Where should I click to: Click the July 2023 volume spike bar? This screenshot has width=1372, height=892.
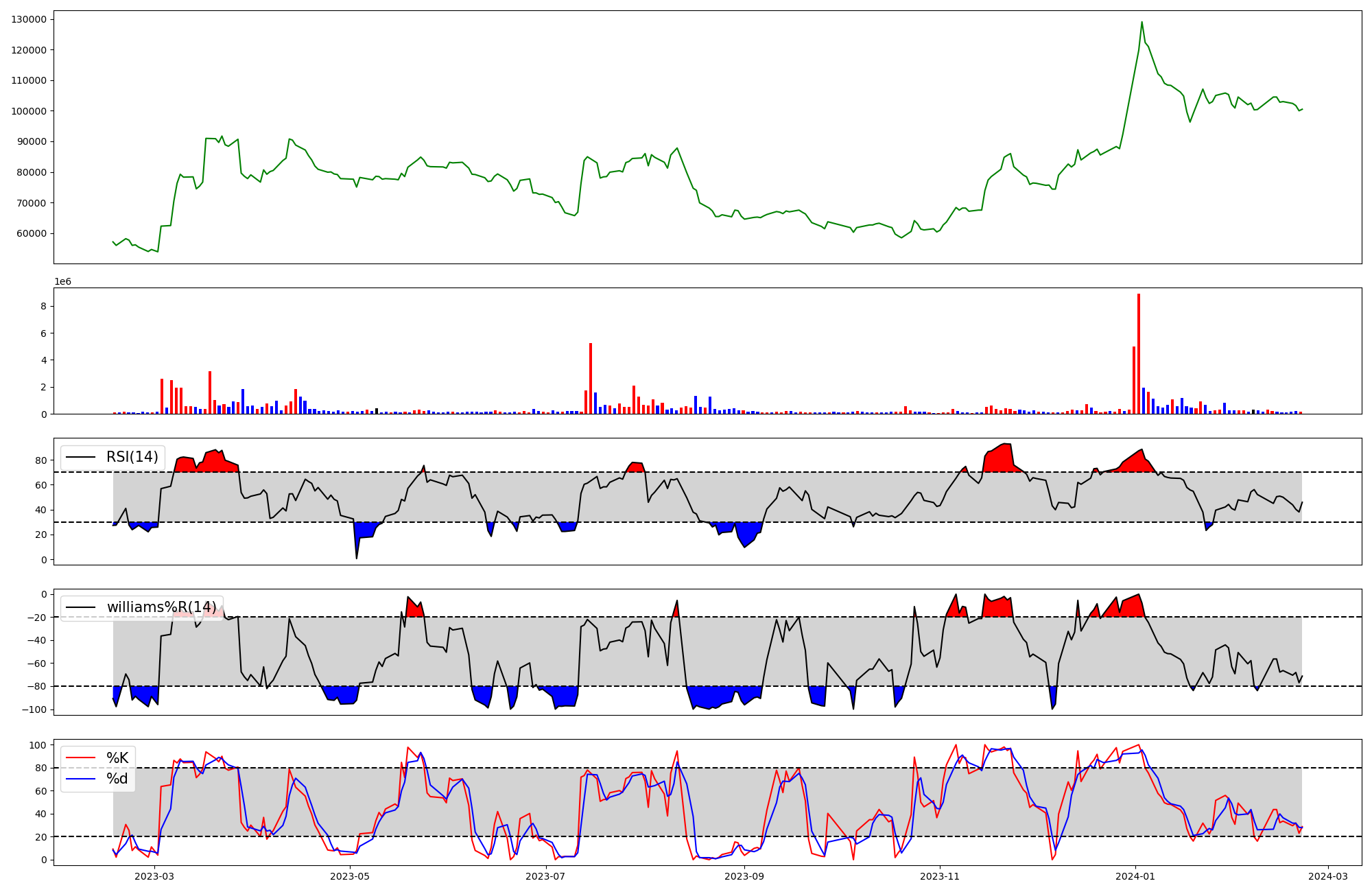click(x=591, y=379)
